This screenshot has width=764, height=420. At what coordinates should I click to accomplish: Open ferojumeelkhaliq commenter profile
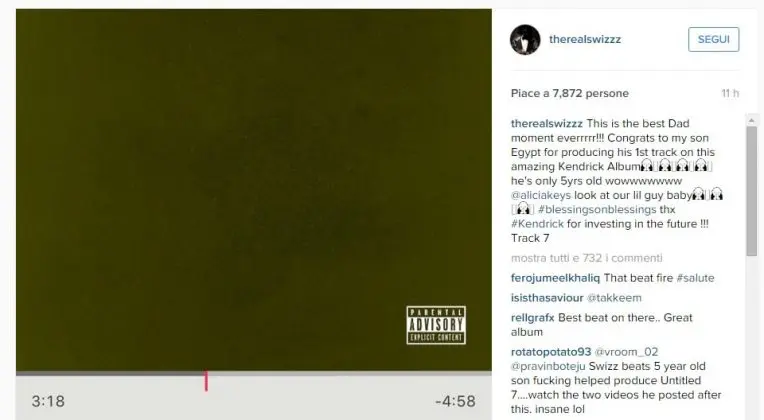[x=555, y=278]
